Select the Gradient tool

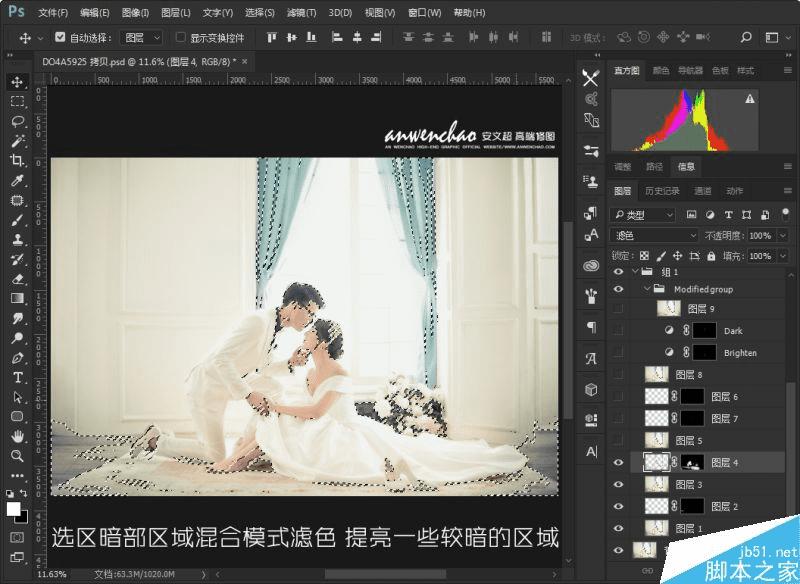tap(17, 298)
